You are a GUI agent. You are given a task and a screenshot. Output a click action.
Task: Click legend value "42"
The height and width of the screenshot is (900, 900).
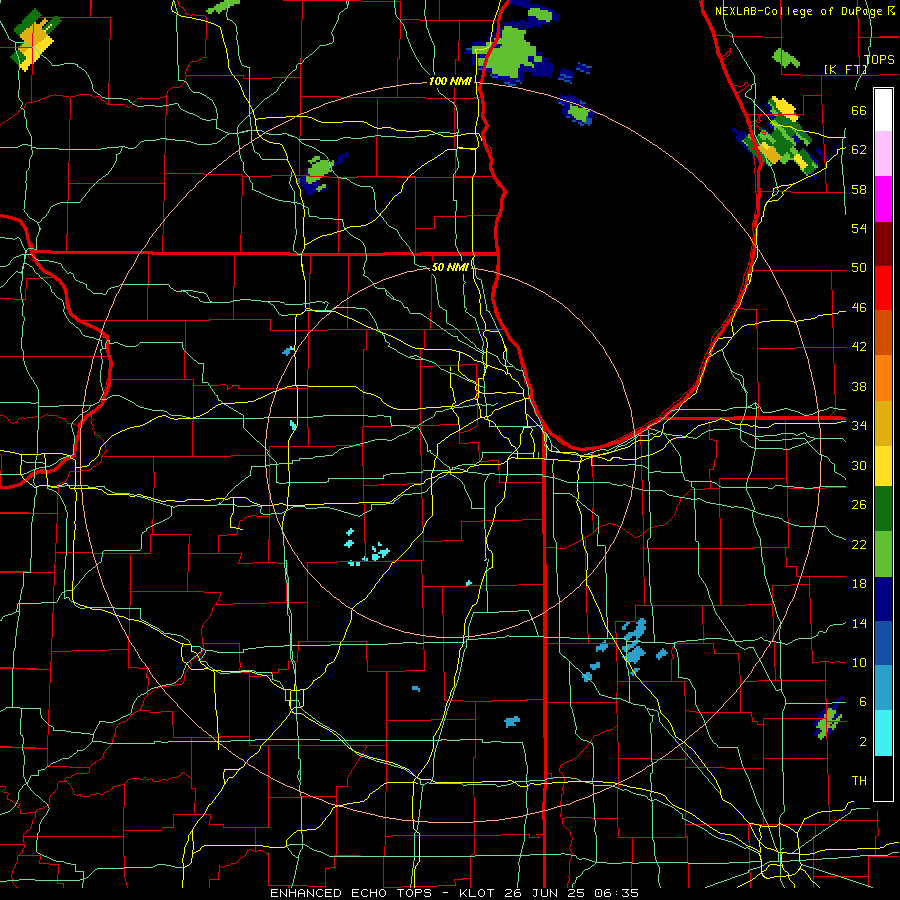coord(859,346)
